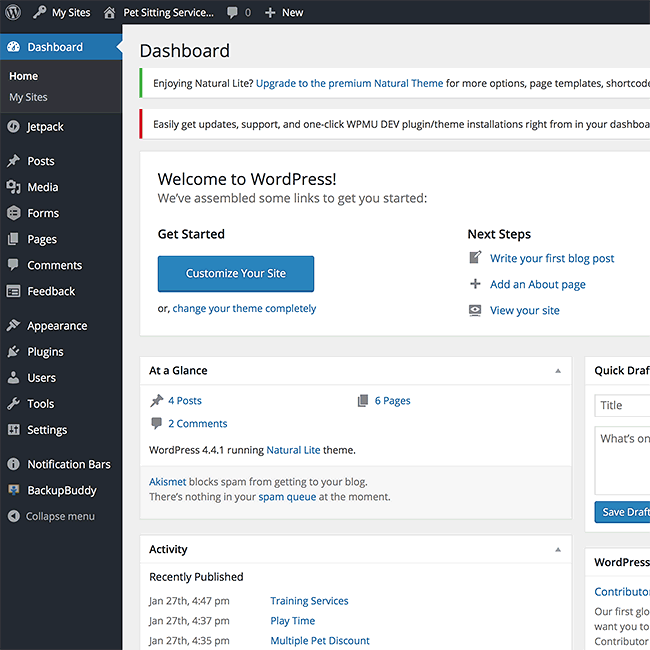Follow the View your site link
The image size is (650, 650).
pos(524,310)
